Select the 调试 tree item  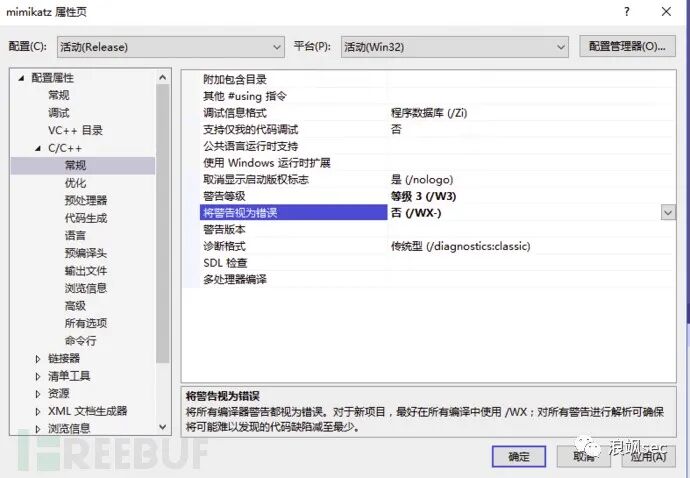click(x=59, y=113)
